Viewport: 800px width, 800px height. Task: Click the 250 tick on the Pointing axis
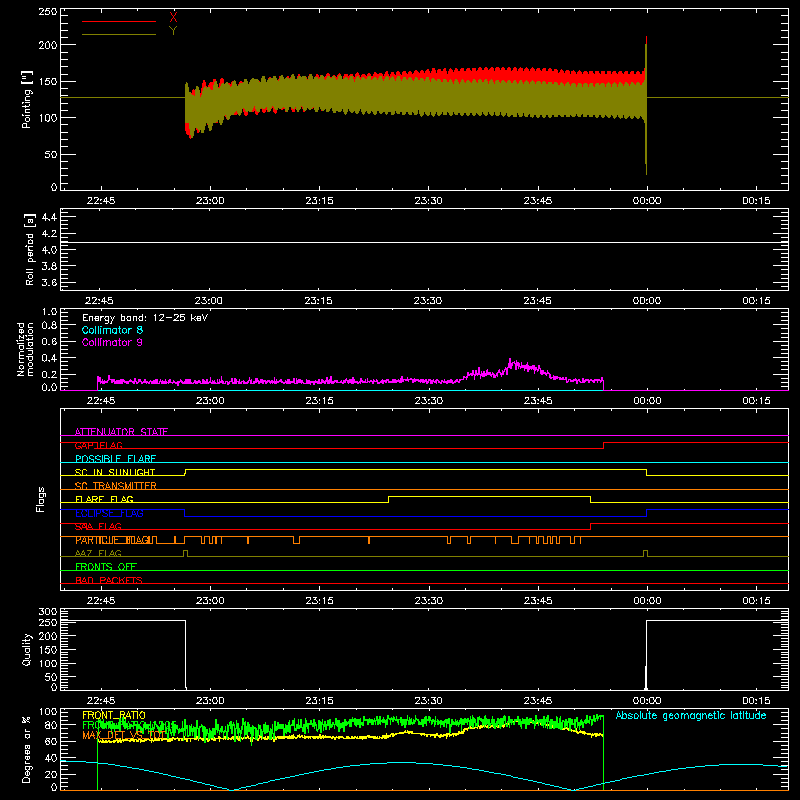pos(48,11)
